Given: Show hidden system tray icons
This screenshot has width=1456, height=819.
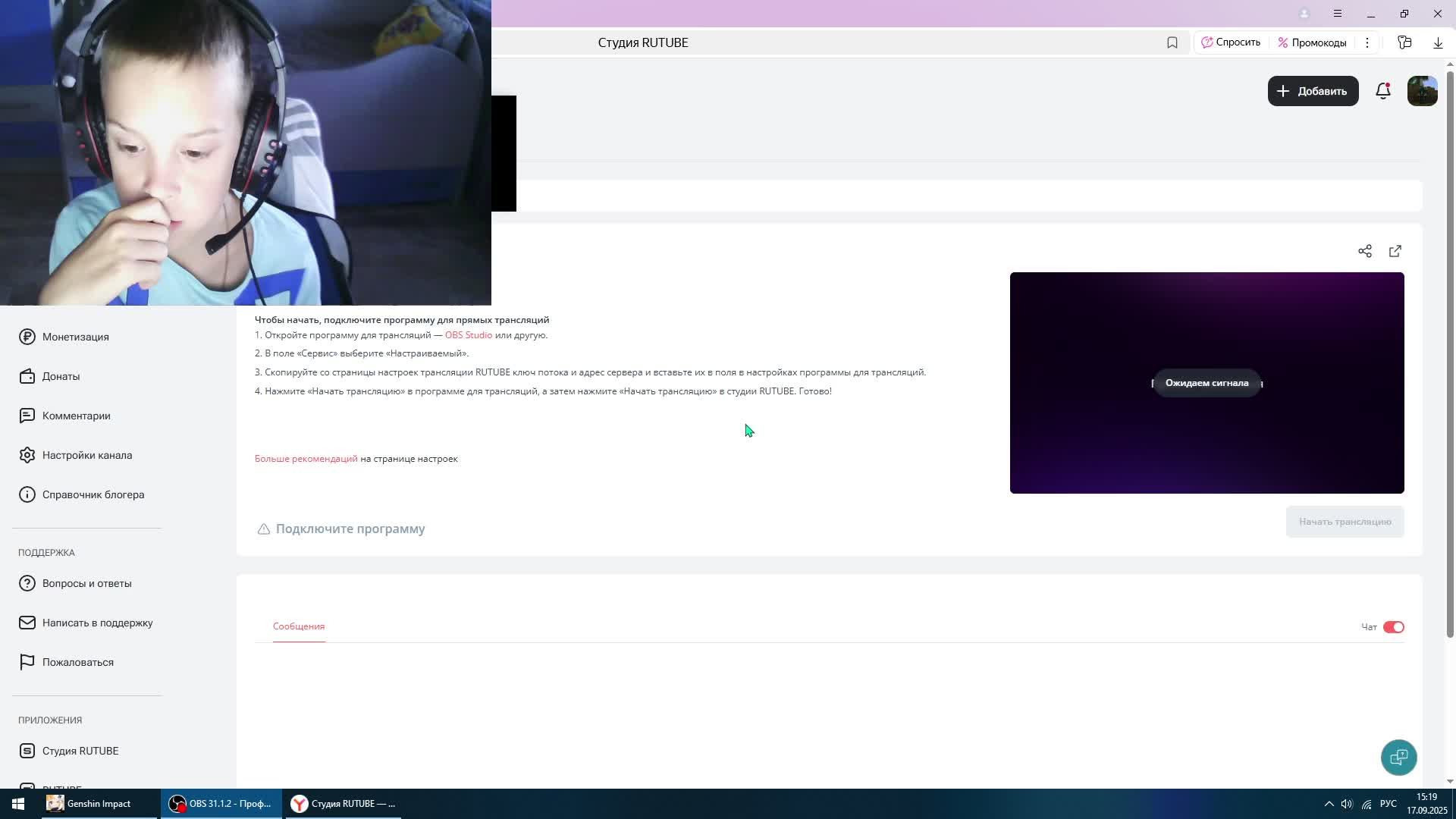Looking at the screenshot, I should click(x=1329, y=804).
